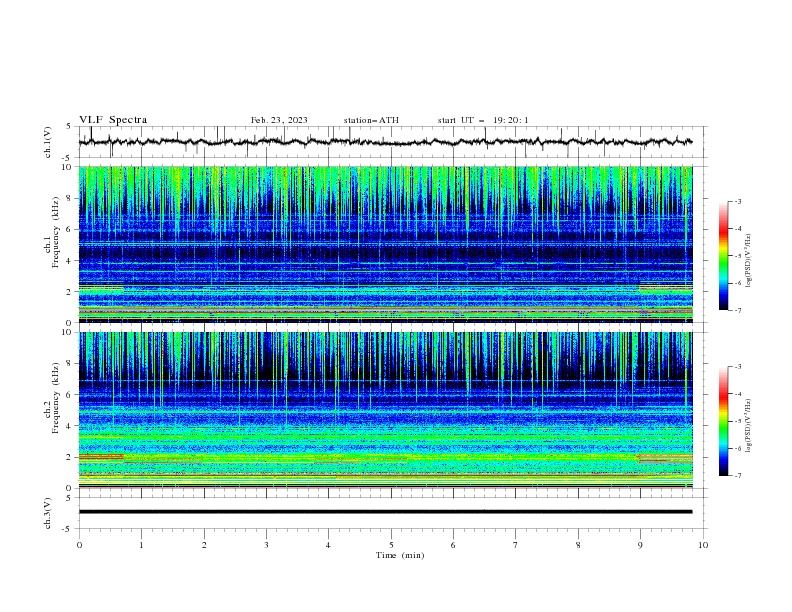The image size is (792, 612).
Task: Click time axis tick label '7'
Action: click(516, 545)
